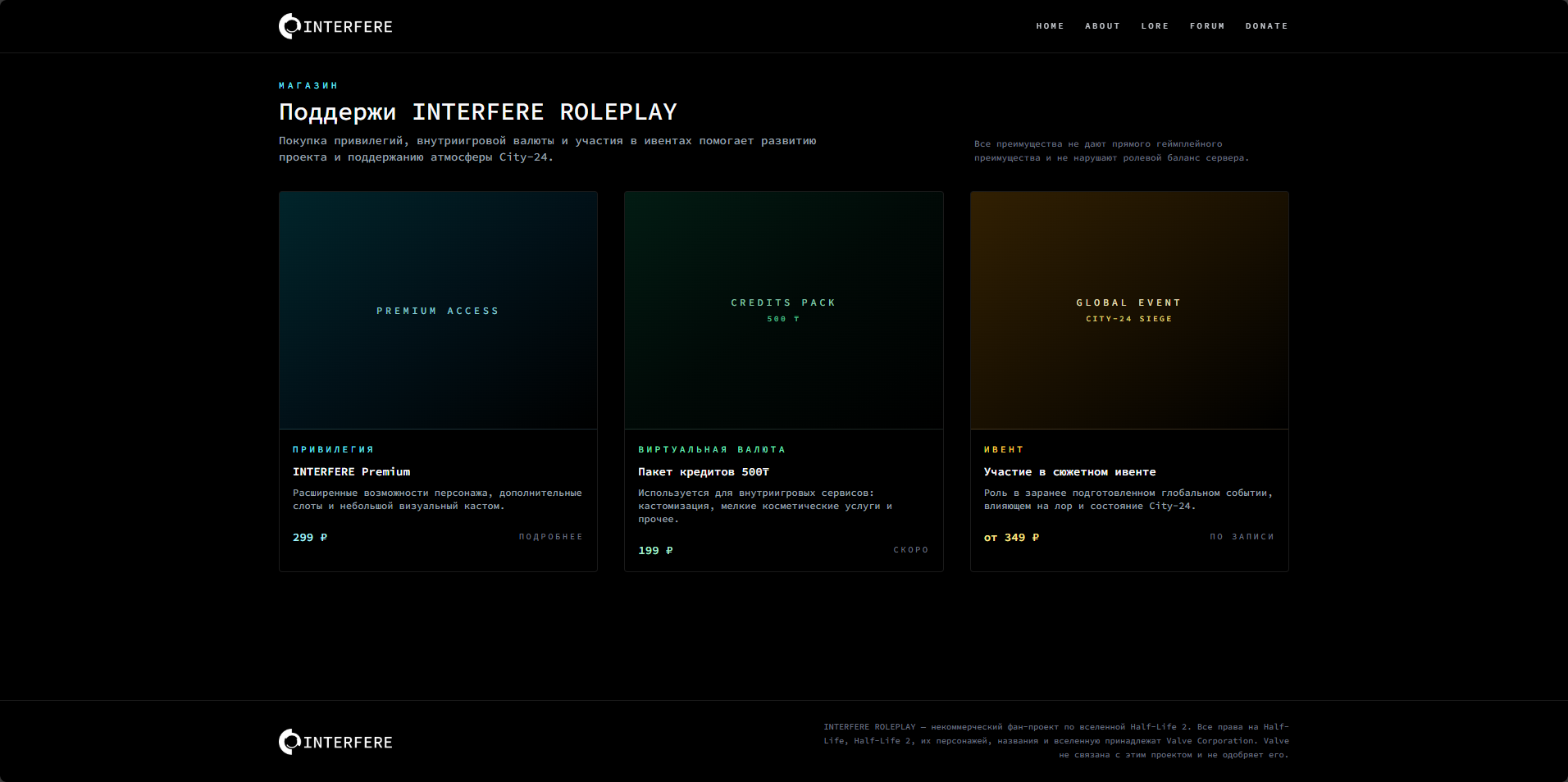Click the 299 ₽ price label
The height and width of the screenshot is (782, 1568).
(x=310, y=538)
